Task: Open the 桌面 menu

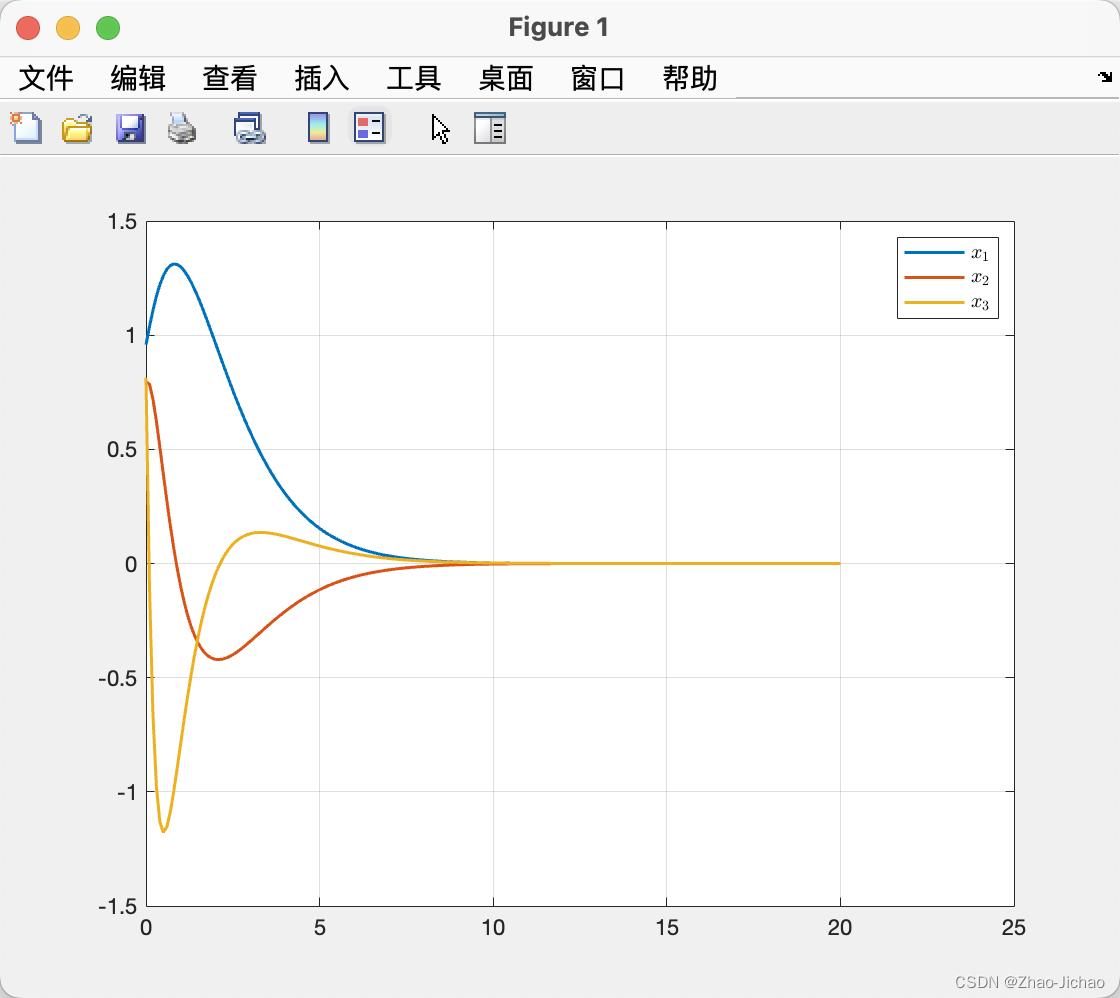Action: point(506,78)
